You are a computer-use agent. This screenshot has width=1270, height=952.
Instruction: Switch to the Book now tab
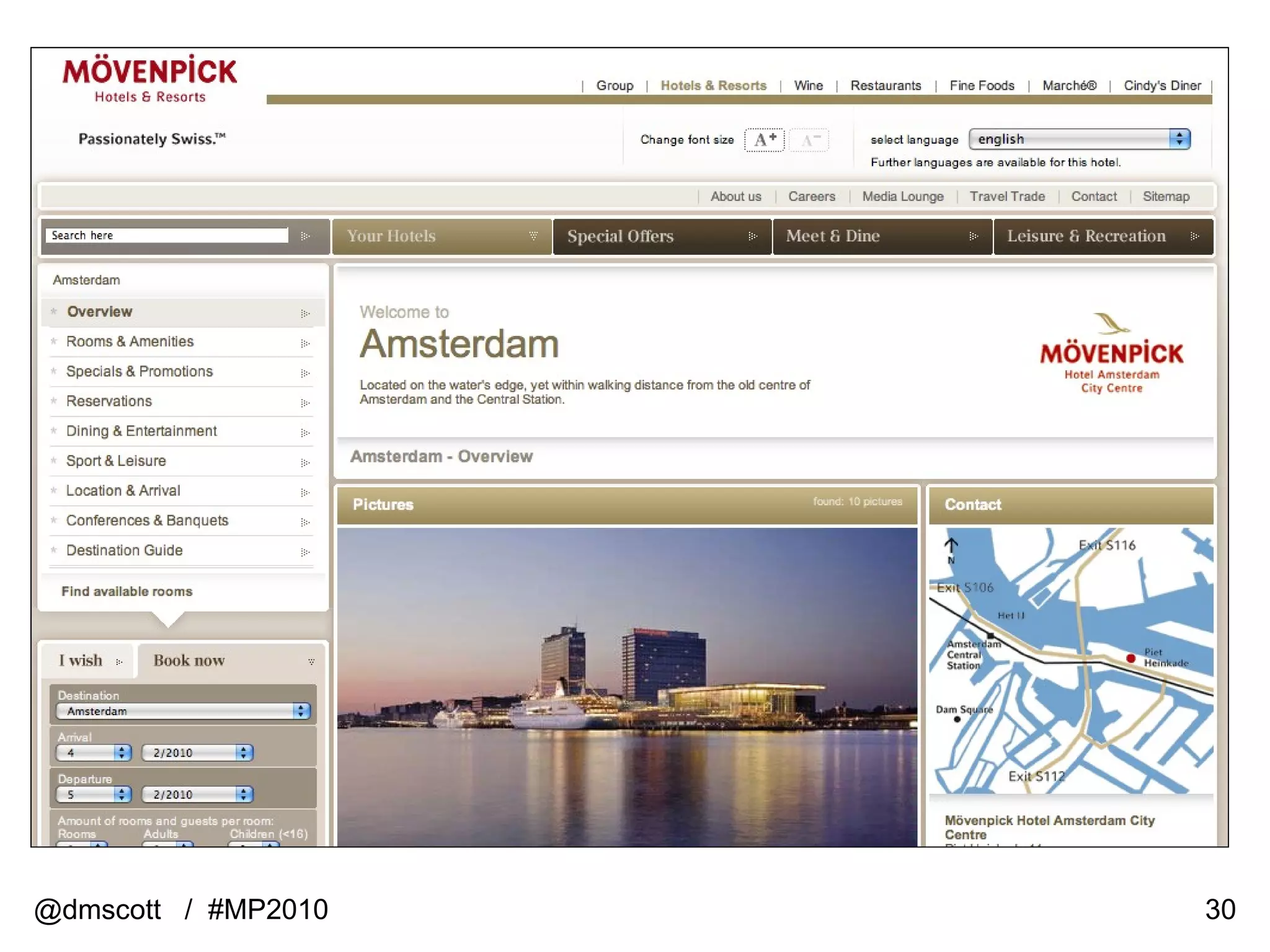(x=231, y=661)
